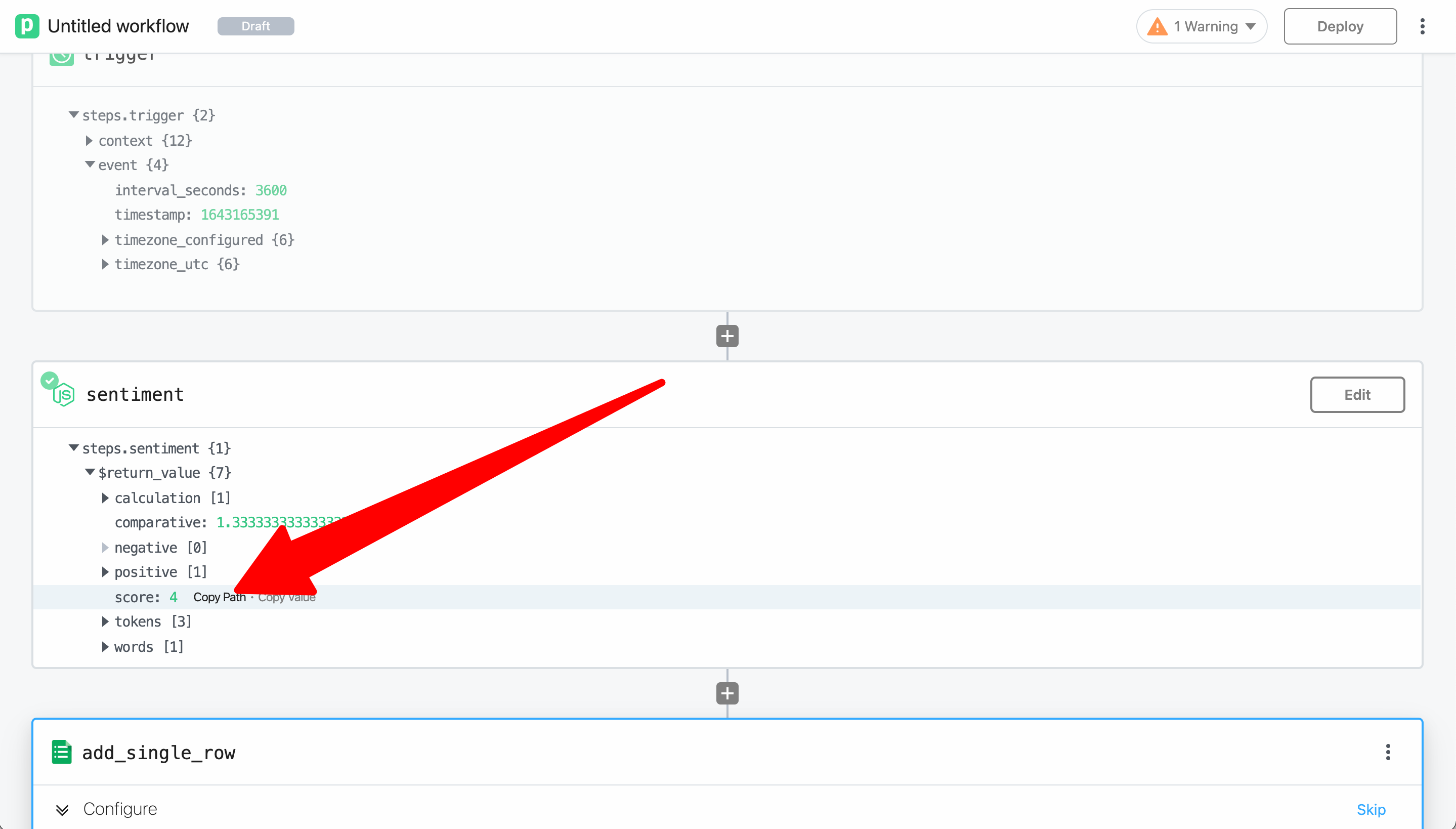1456x829 pixels.
Task: Click the Google Sheets add_single_row icon
Action: pyautogui.click(x=61, y=752)
